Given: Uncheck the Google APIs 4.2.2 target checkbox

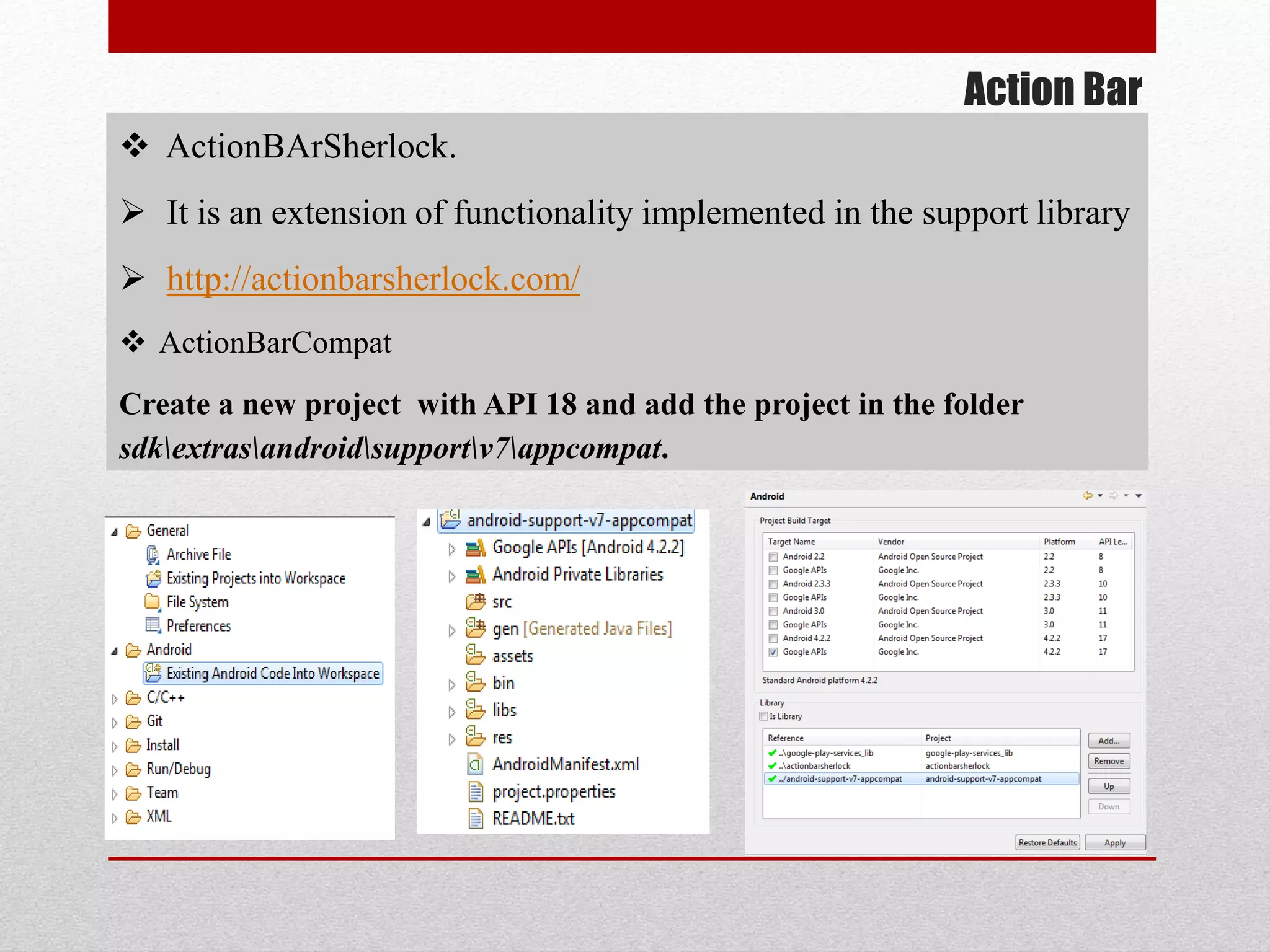Looking at the screenshot, I should pos(773,653).
